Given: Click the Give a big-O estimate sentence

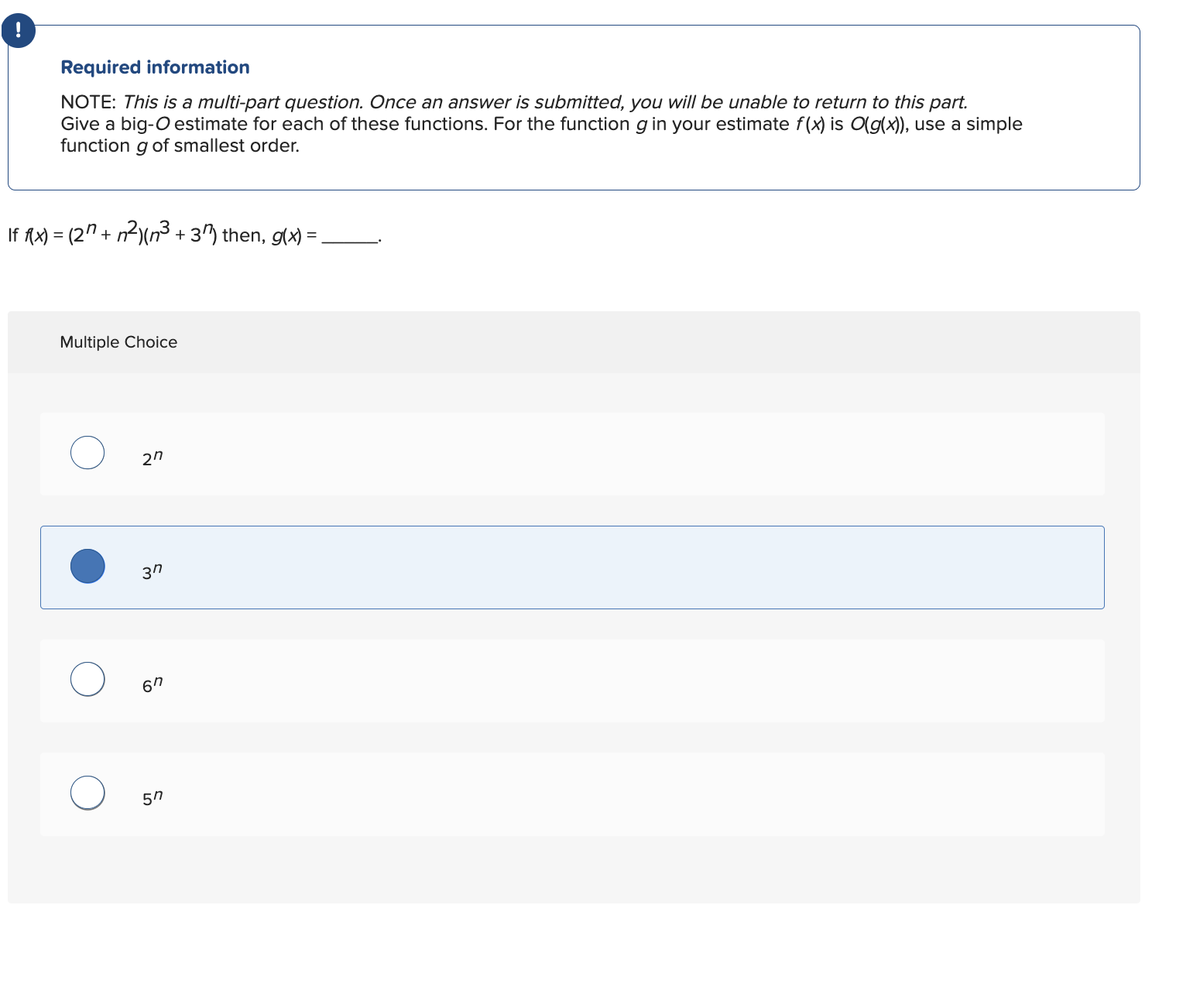Looking at the screenshot, I should [541, 124].
